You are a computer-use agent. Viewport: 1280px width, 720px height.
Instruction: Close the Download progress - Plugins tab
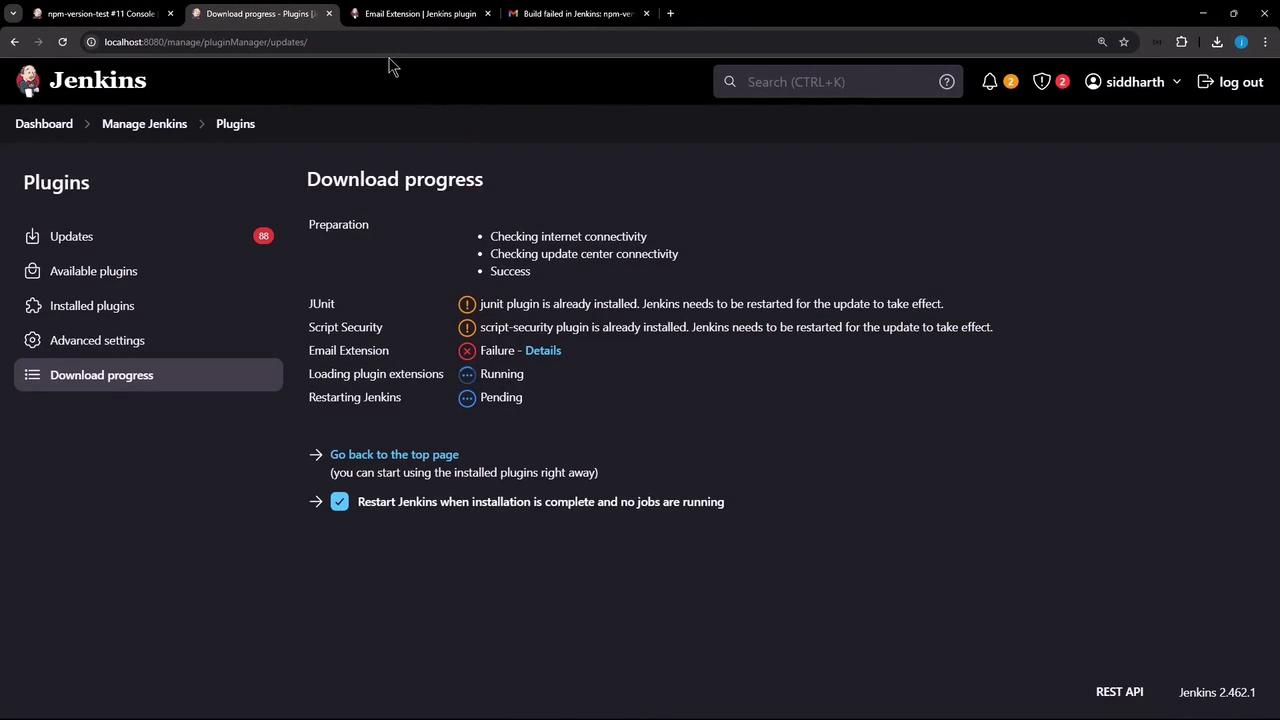(329, 13)
